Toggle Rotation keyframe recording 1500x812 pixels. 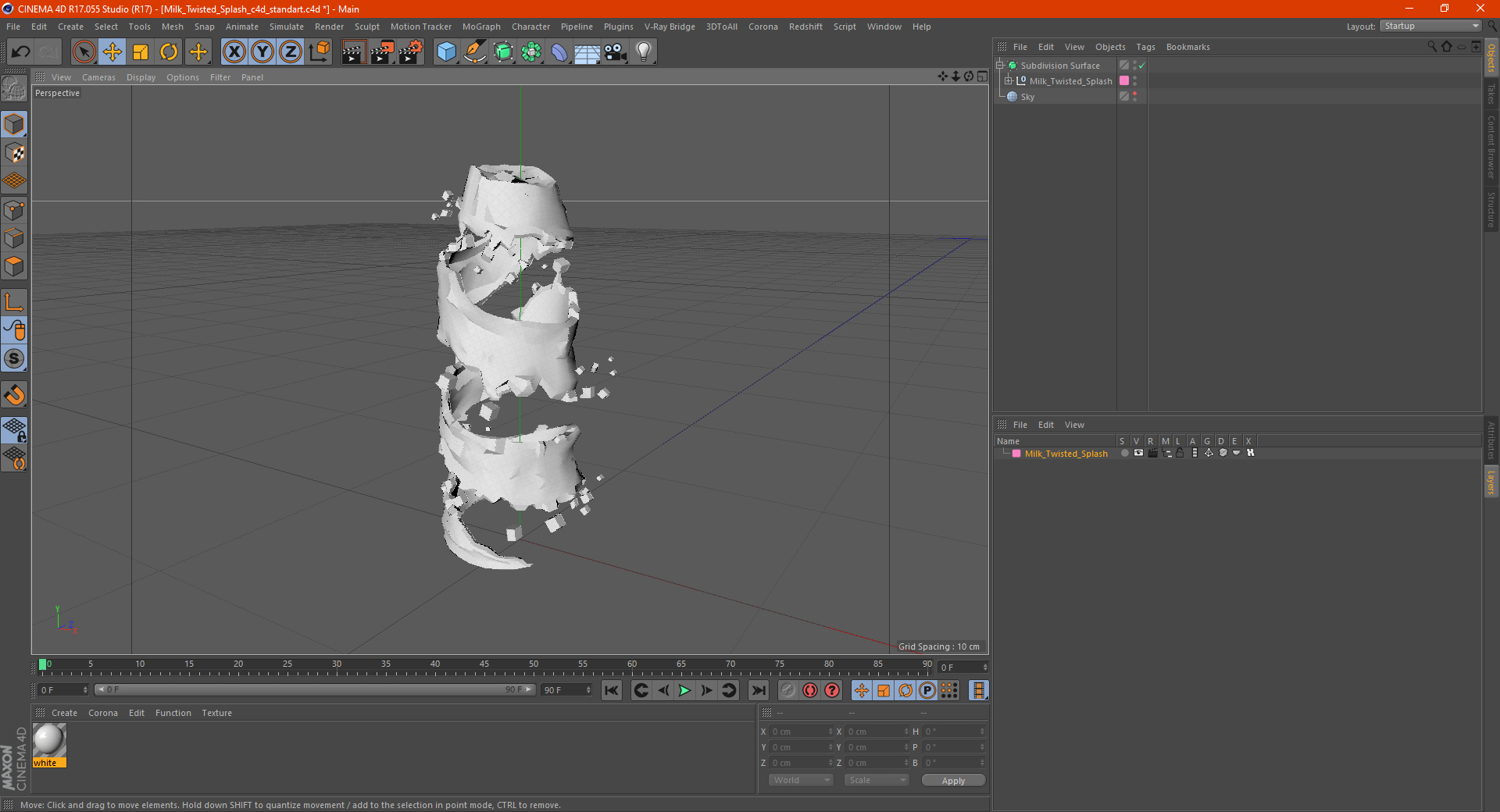pos(905,690)
